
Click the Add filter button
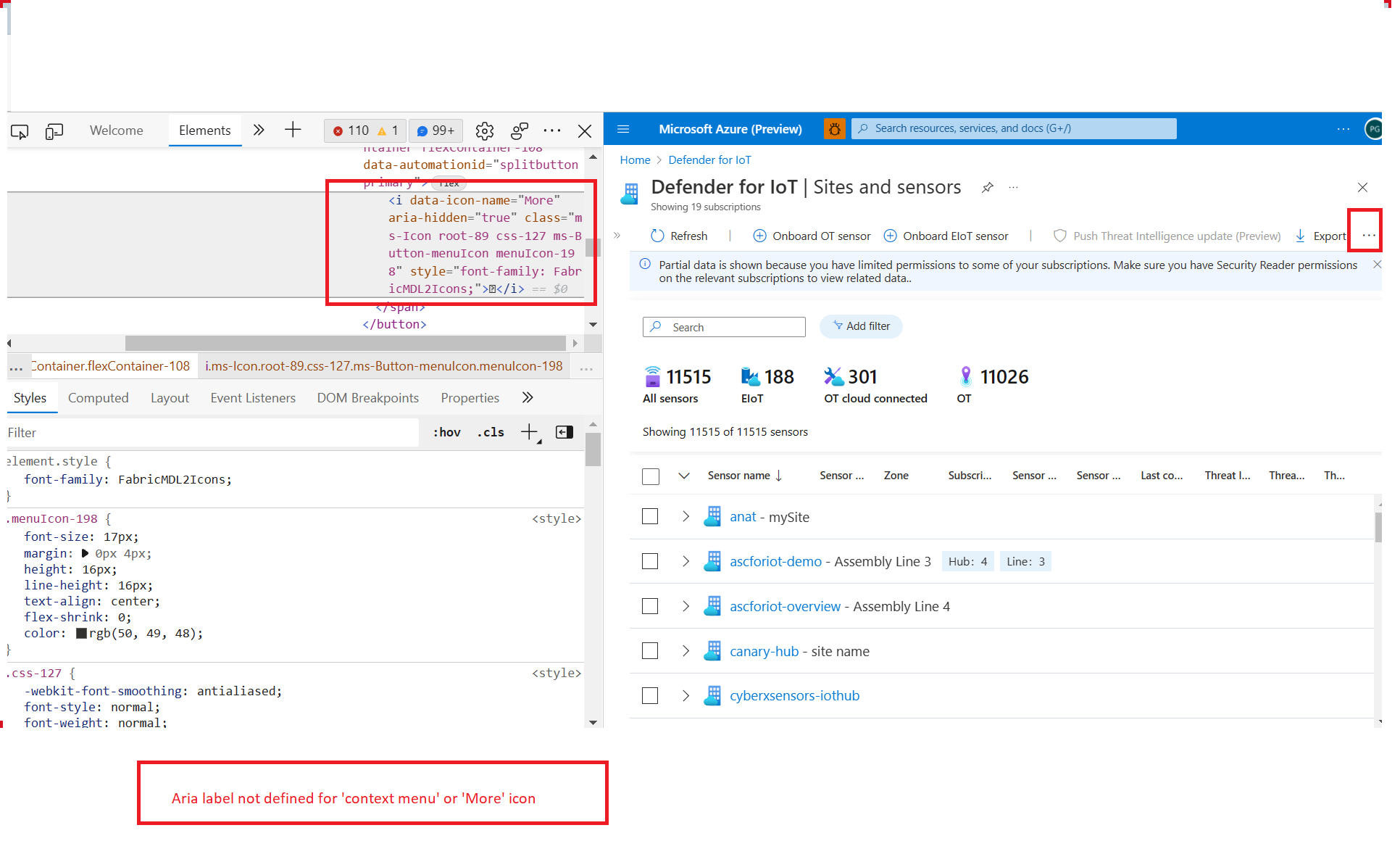pos(861,327)
